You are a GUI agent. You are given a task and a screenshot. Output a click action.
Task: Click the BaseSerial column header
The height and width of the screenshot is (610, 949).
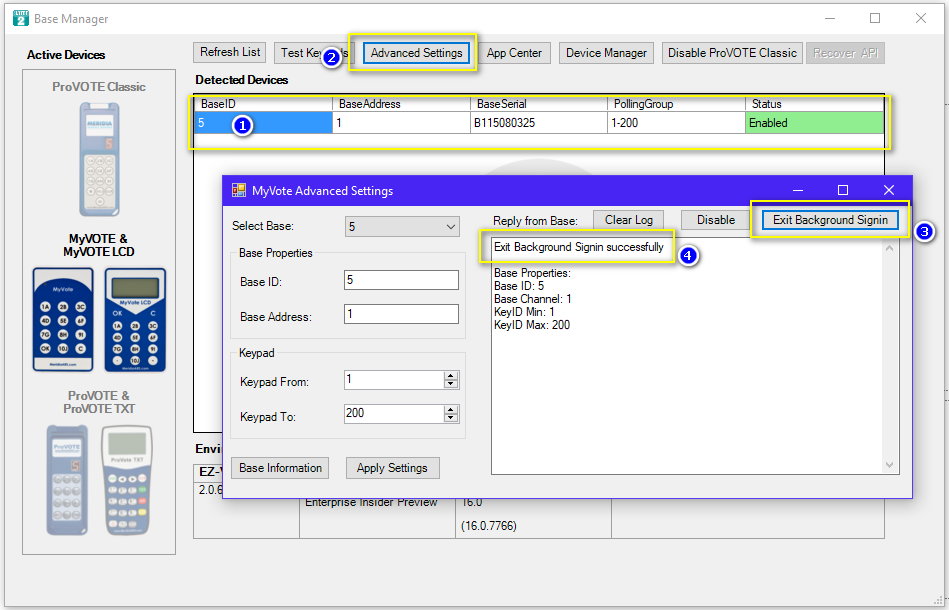tap(539, 104)
